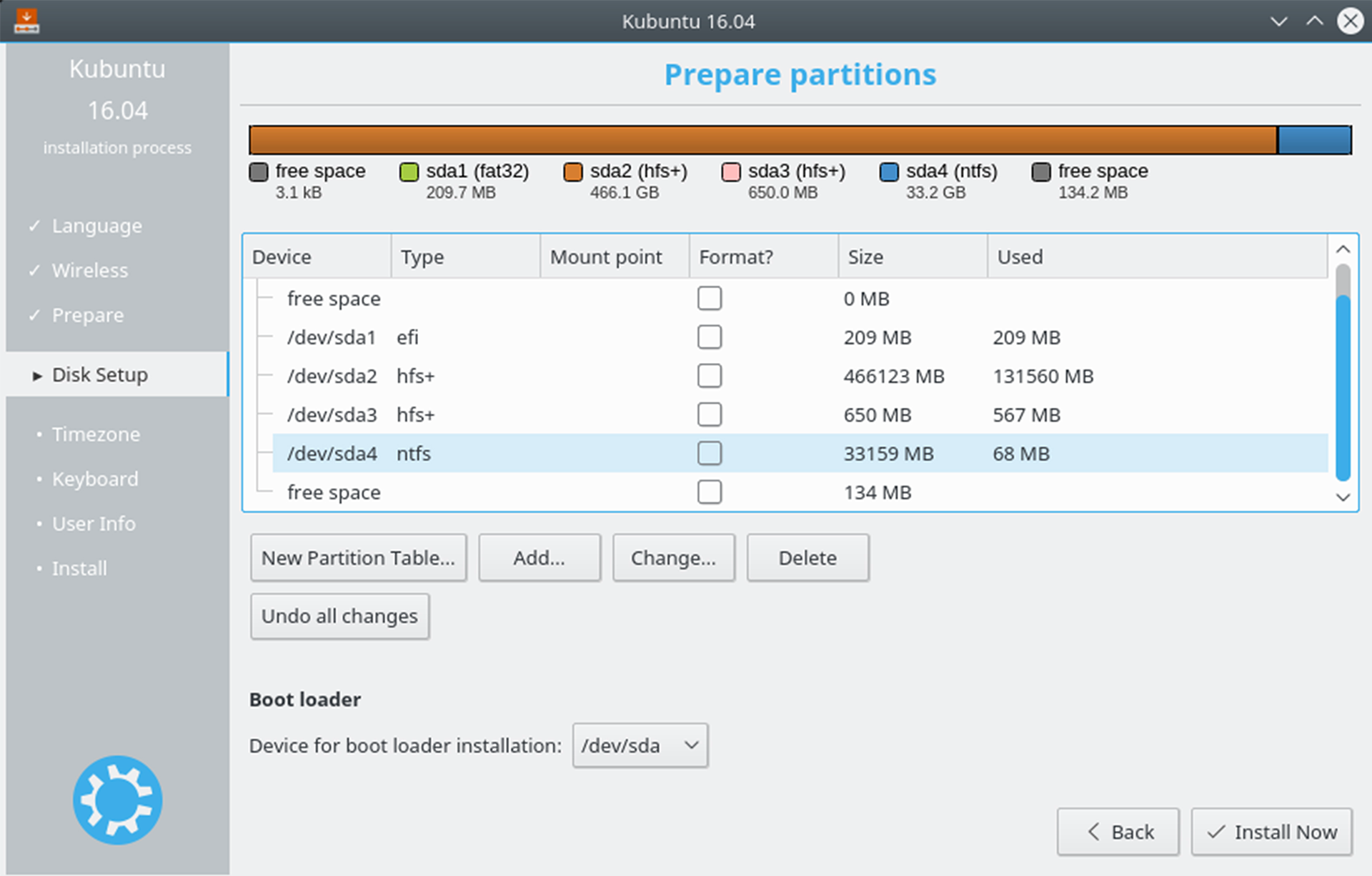1372x876 pixels.
Task: Click Undo all changes button
Action: click(x=339, y=616)
